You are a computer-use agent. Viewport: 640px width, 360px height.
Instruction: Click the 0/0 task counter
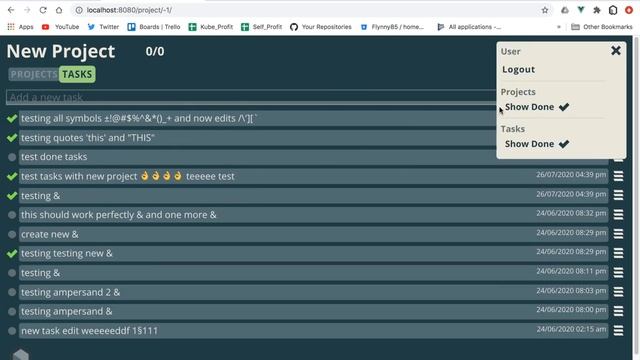point(155,51)
